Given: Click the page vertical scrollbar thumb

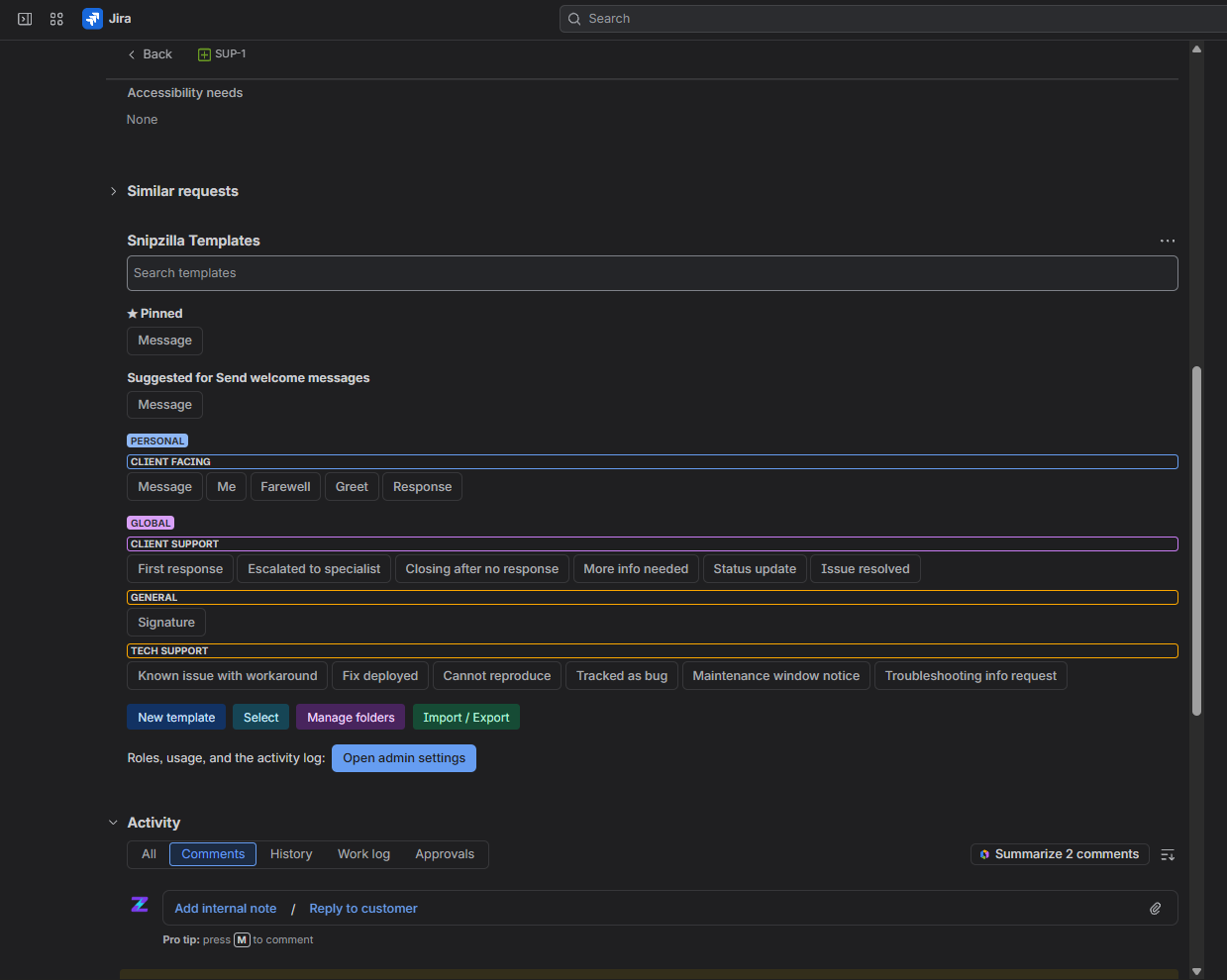Looking at the screenshot, I should [1196, 540].
